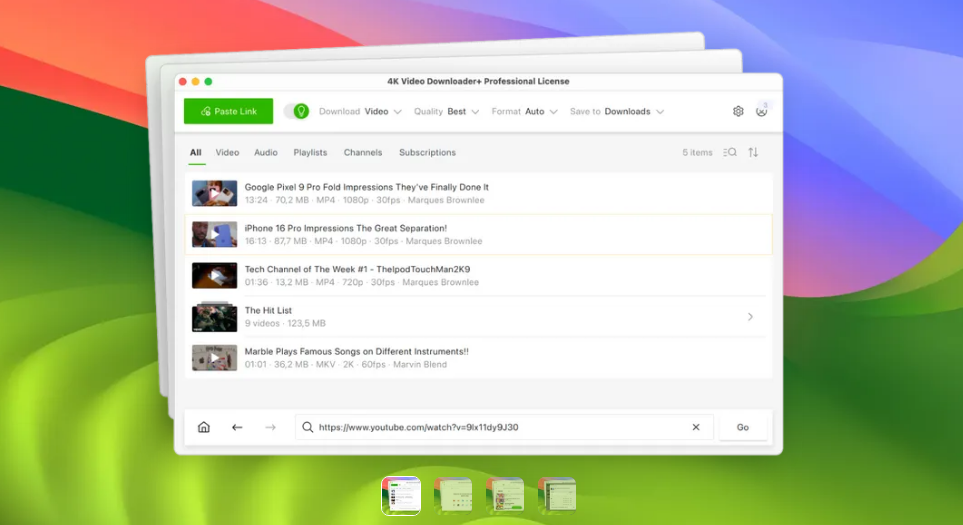The image size is (963, 525).
Task: Select the third screenshot thumbnail below window
Action: click(x=505, y=495)
